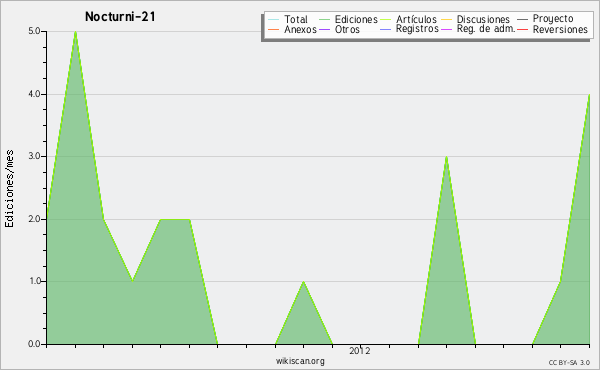Click the 1.0 y-axis value
Viewport: 600px width, 370px height.
[34, 281]
